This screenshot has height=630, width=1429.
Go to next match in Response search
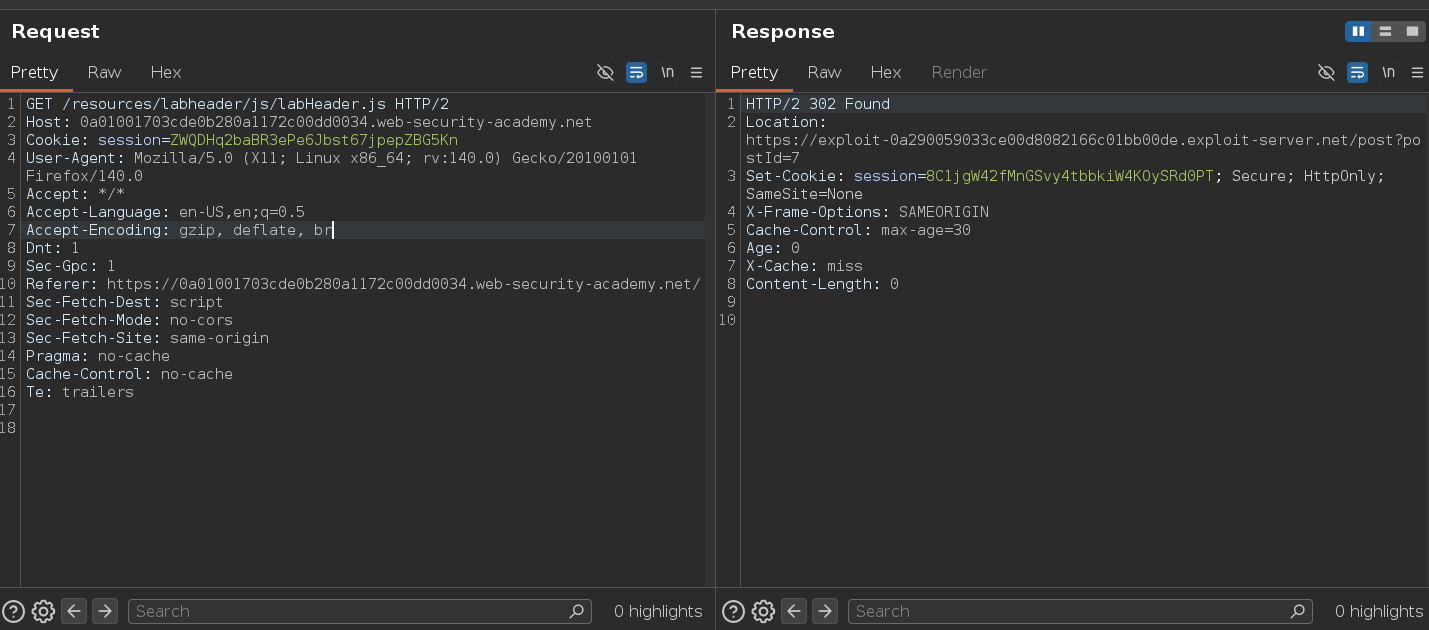tap(825, 611)
